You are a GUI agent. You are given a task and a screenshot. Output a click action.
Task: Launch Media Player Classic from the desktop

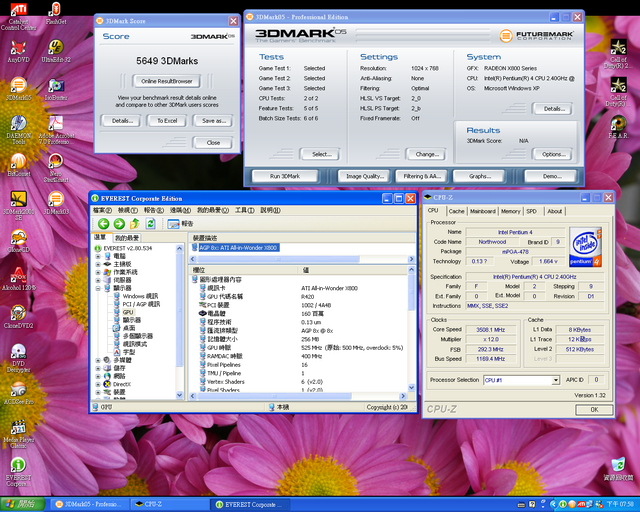pyautogui.click(x=18, y=434)
